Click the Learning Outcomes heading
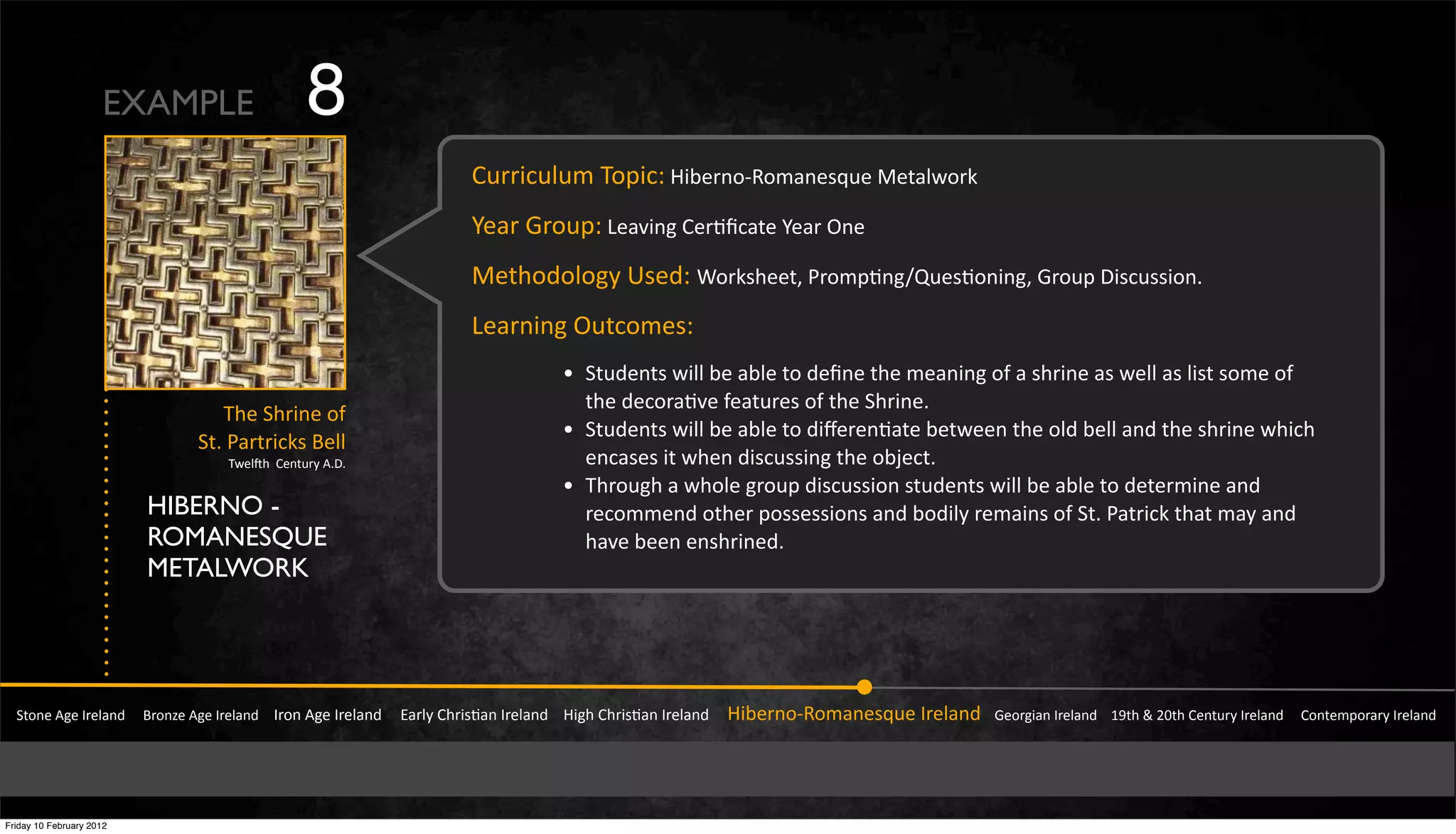 [x=582, y=326]
